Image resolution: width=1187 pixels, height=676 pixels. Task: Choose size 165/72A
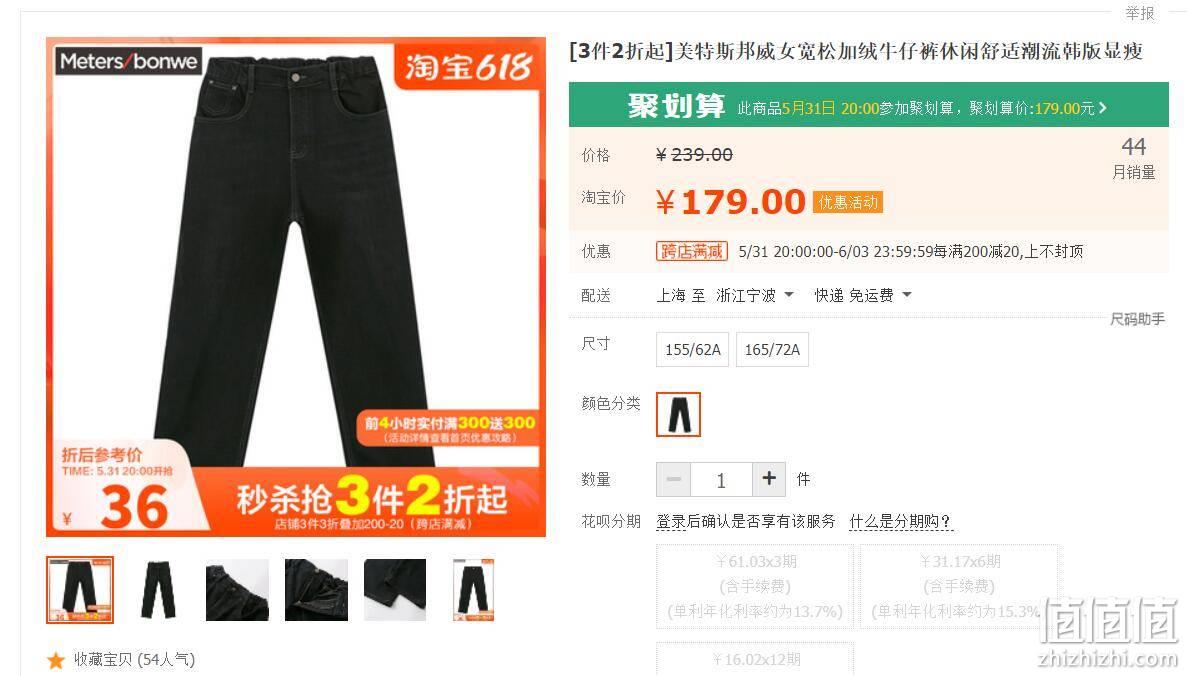pos(772,349)
